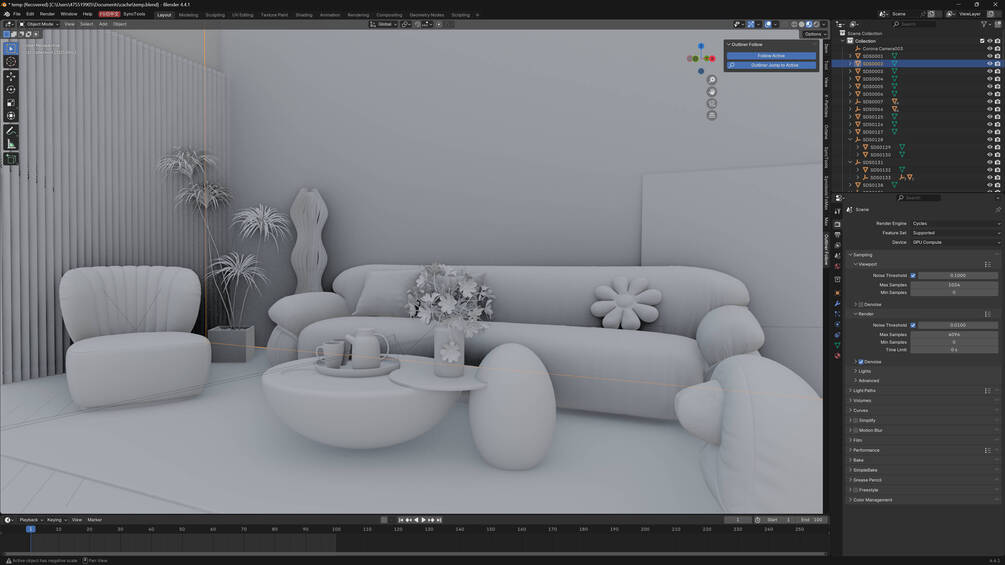Select the Scale tool

click(11, 103)
